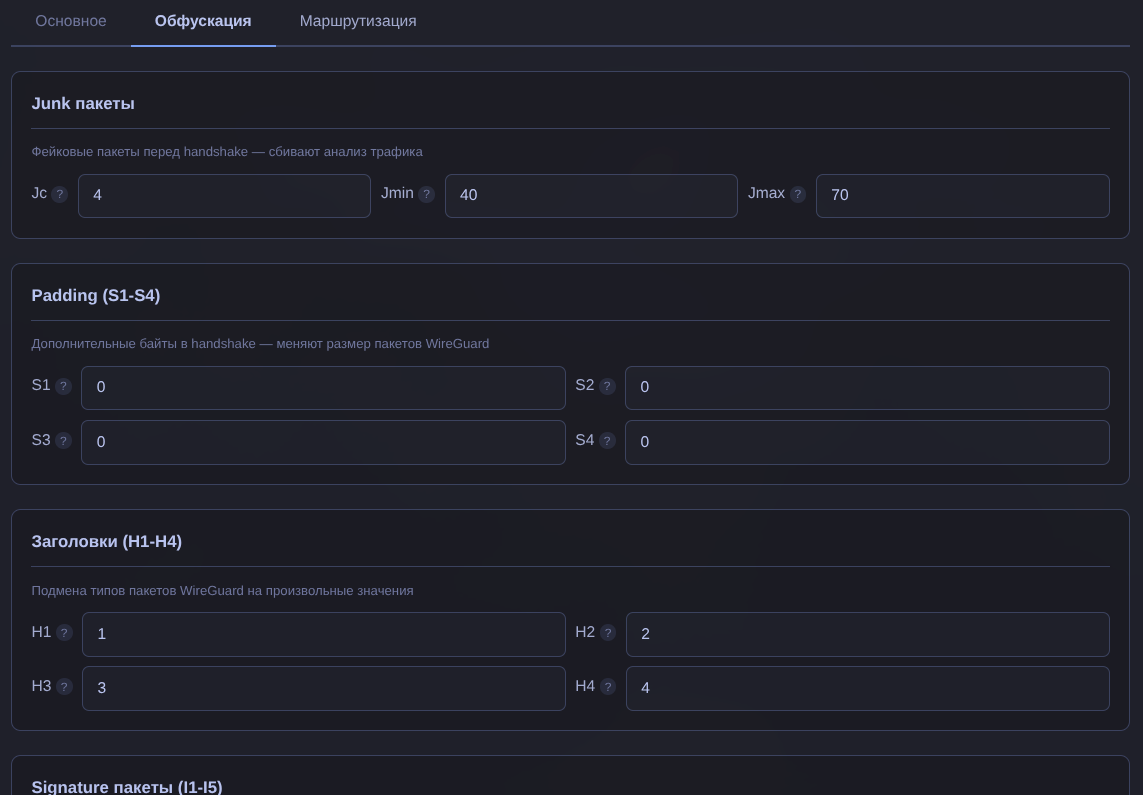Switch to the Основное tab
Image resolution: width=1143 pixels, height=795 pixels.
click(71, 21)
